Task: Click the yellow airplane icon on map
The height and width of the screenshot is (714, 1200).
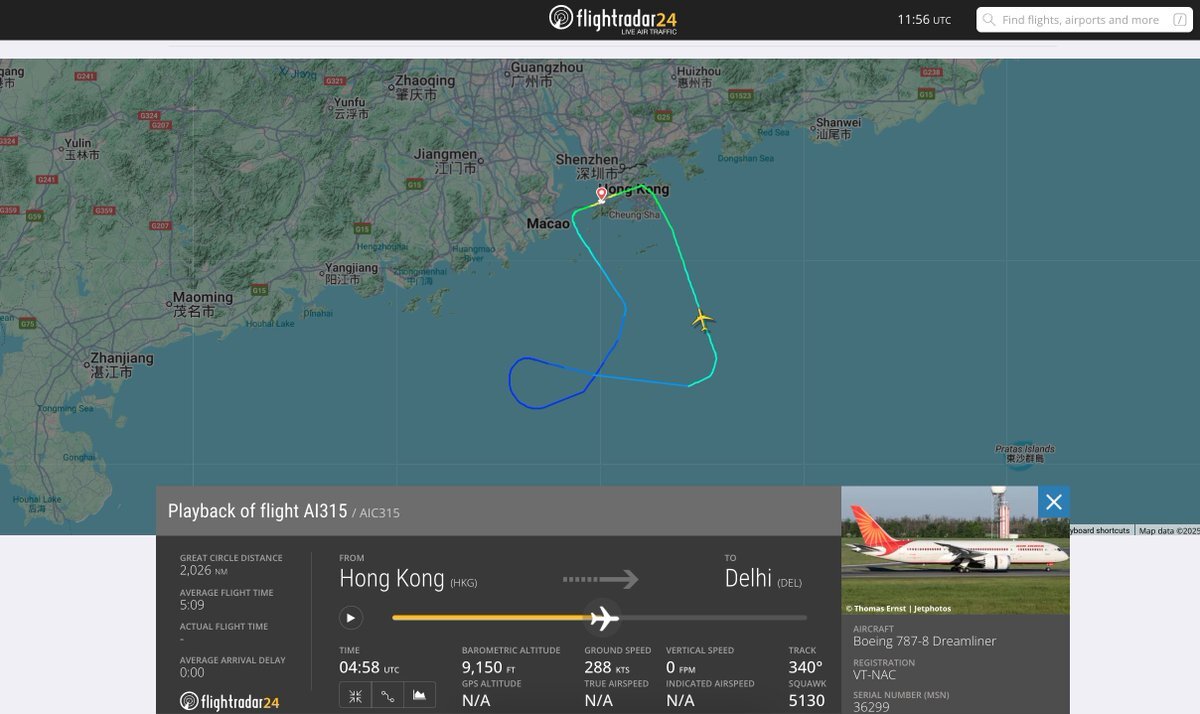Action: point(703,320)
